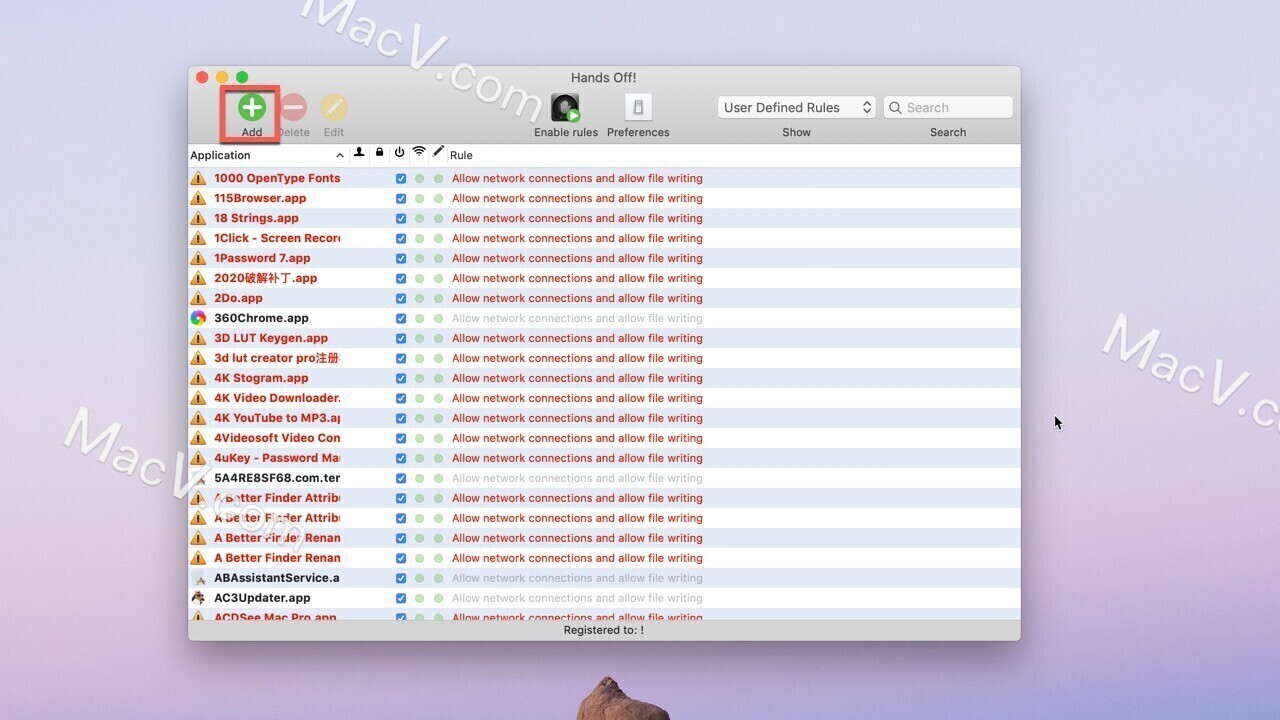Image resolution: width=1280 pixels, height=720 pixels.
Task: Toggle the checkbox for 115Browser.app
Action: coord(401,199)
